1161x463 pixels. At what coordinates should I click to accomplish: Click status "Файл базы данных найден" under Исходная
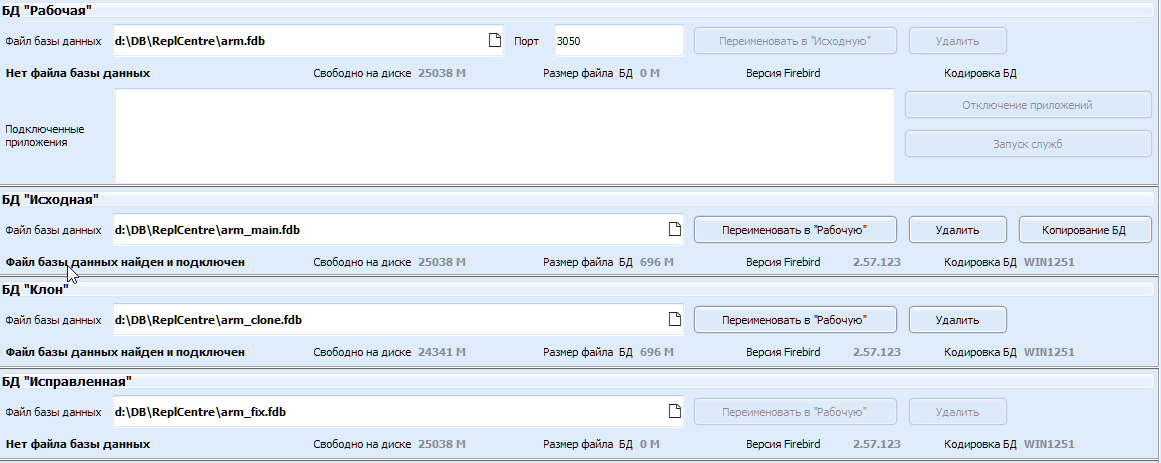pyautogui.click(x=125, y=262)
